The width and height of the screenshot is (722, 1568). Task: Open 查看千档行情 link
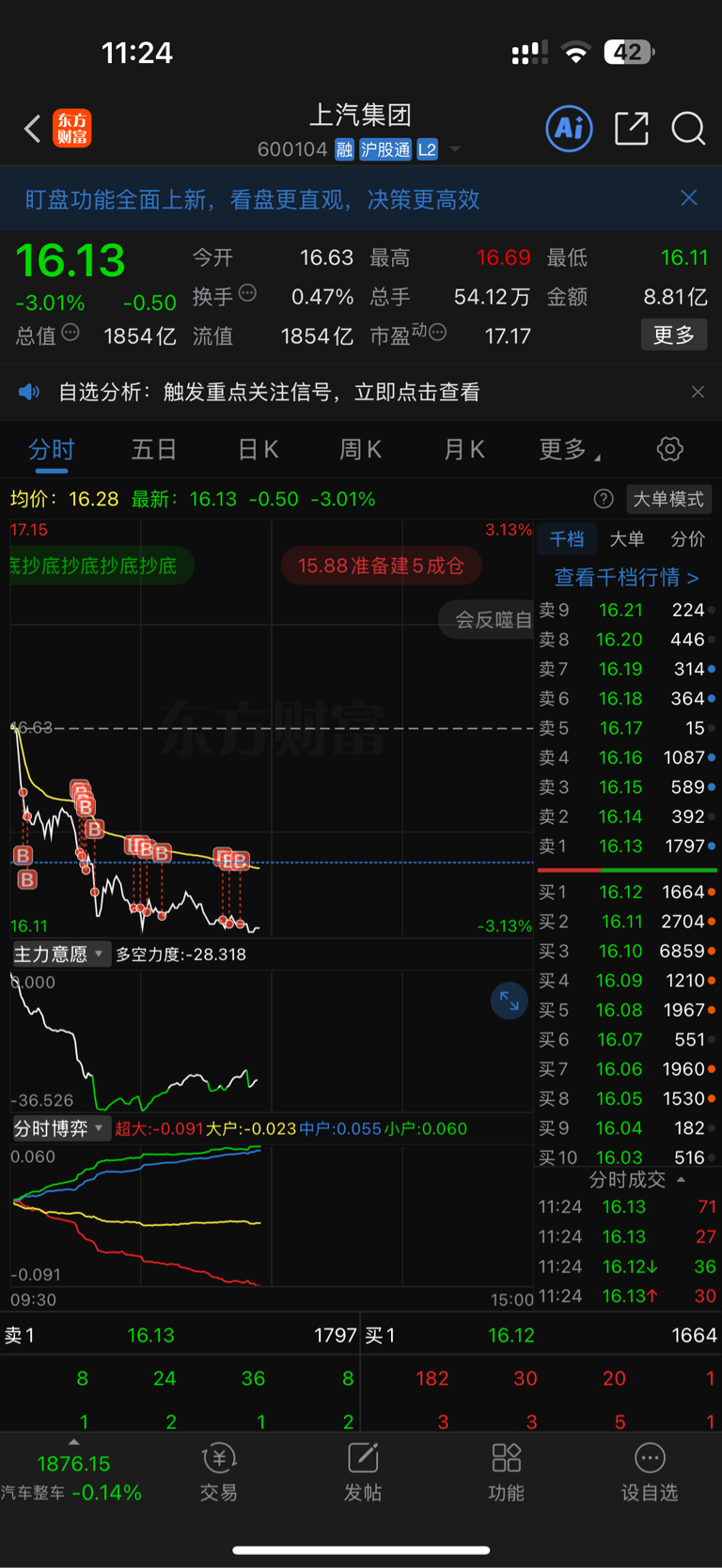click(626, 577)
